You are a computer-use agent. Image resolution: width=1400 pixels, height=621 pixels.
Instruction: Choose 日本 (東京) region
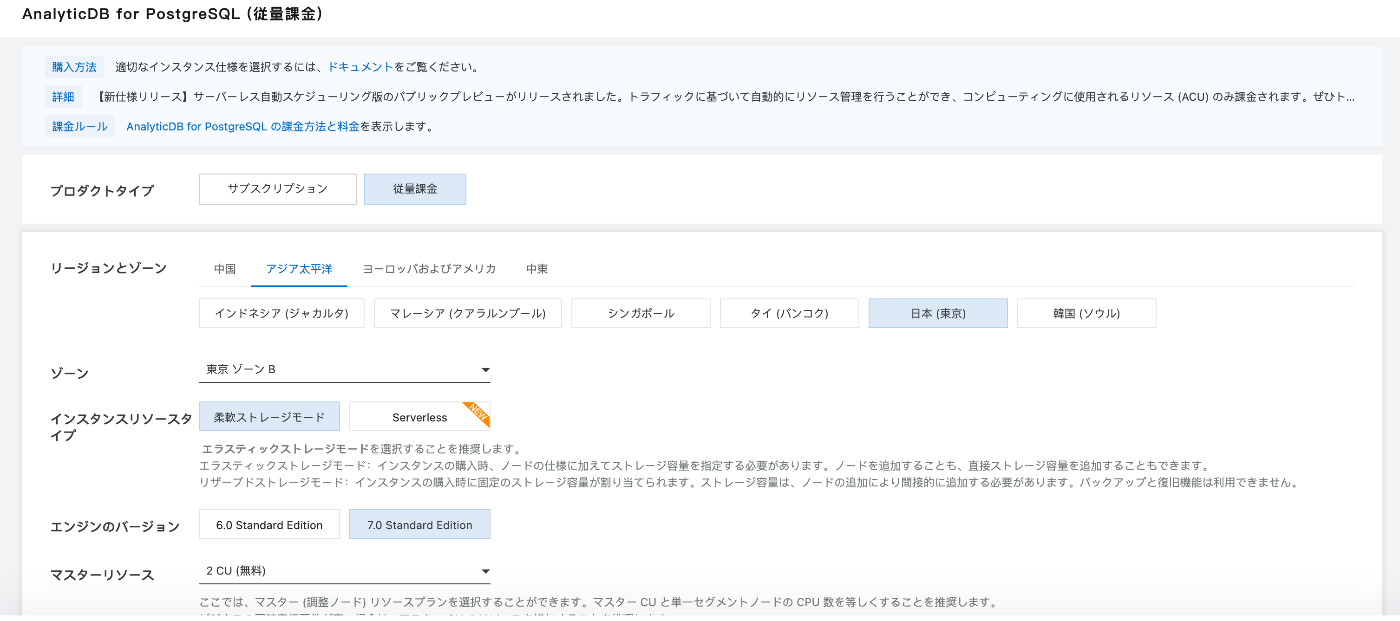tap(937, 313)
